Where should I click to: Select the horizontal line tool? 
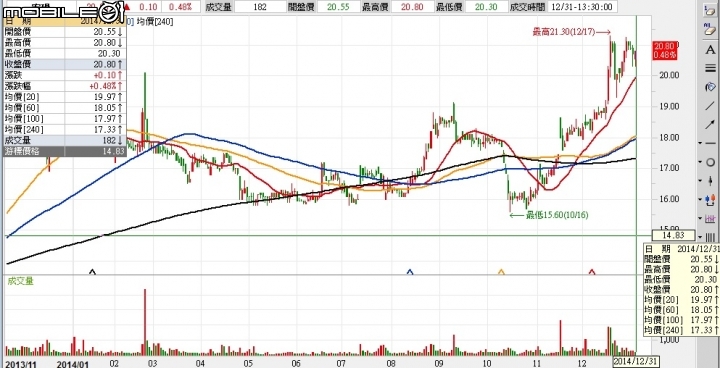(x=711, y=143)
